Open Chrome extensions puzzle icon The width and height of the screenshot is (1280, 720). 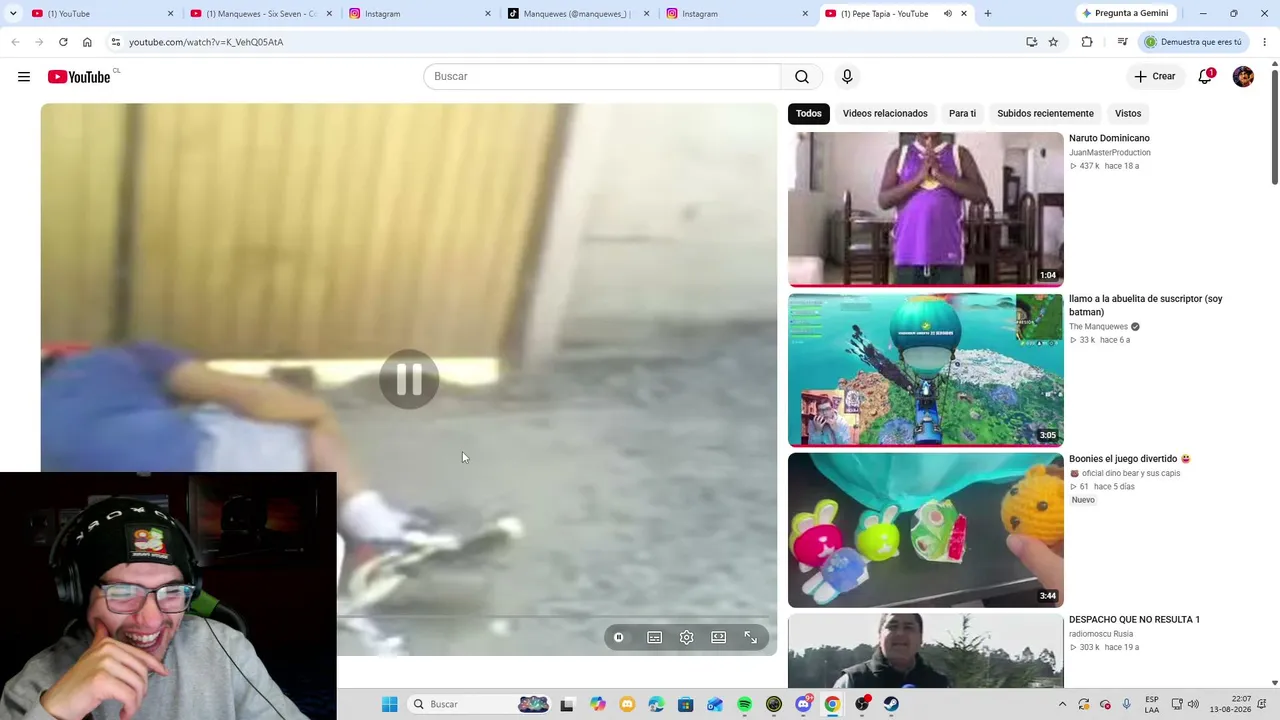coord(1087,42)
